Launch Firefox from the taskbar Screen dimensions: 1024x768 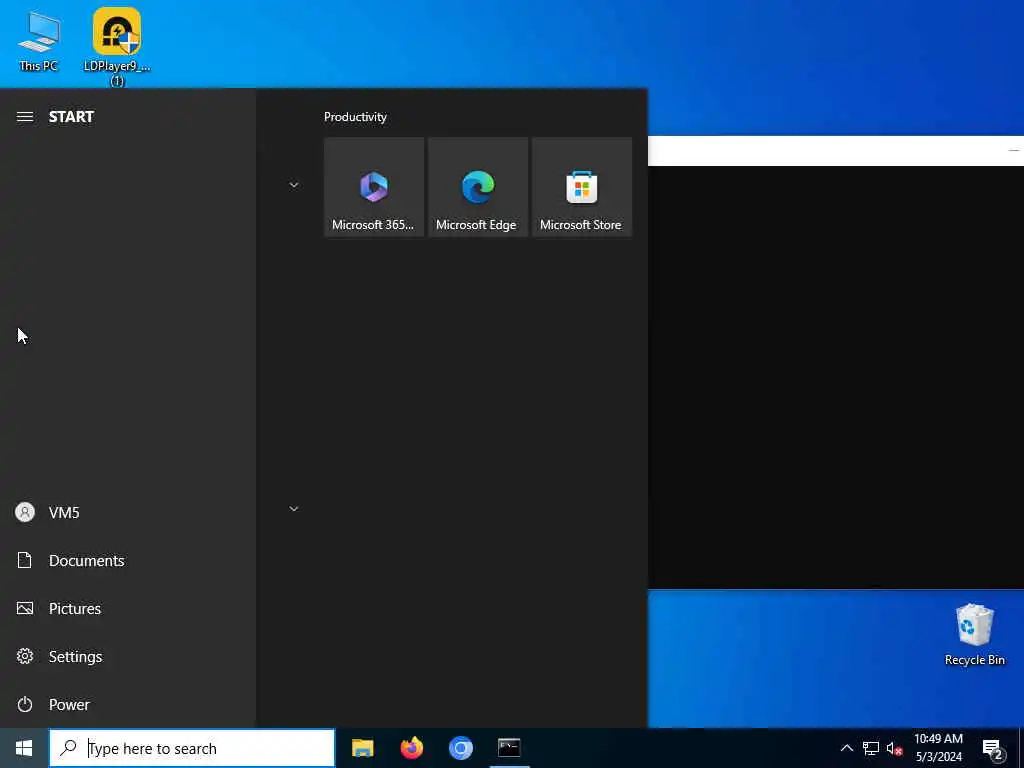411,748
